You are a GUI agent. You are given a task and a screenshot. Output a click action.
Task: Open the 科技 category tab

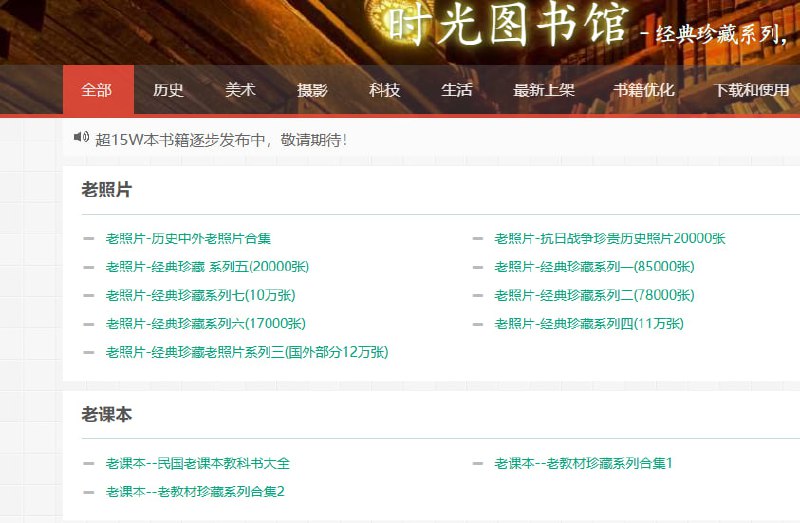(384, 90)
